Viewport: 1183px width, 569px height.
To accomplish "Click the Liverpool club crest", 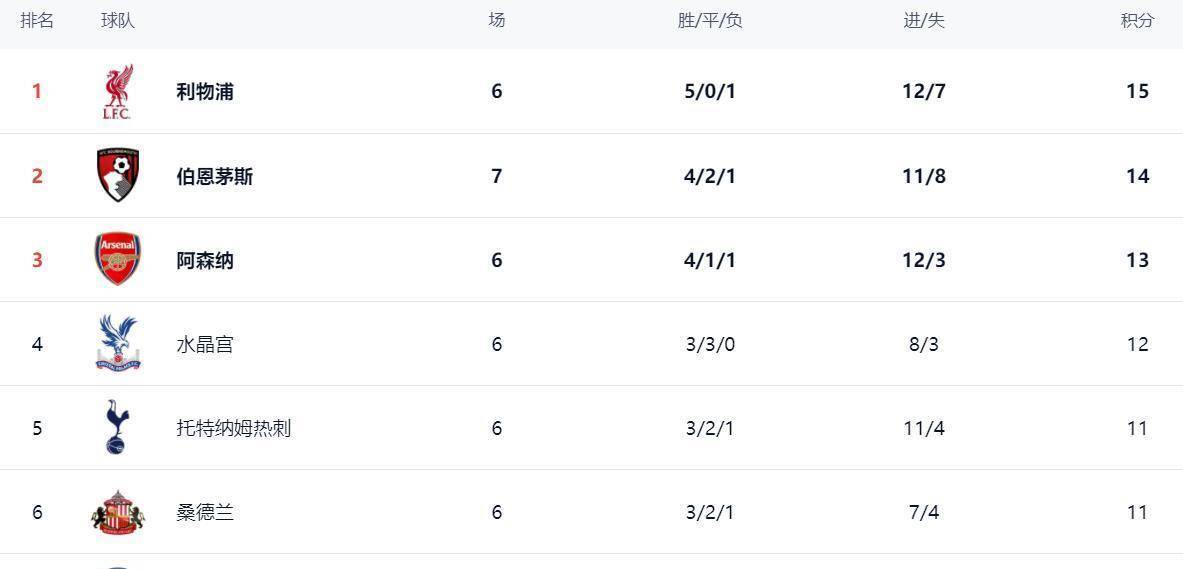I will pos(117,92).
